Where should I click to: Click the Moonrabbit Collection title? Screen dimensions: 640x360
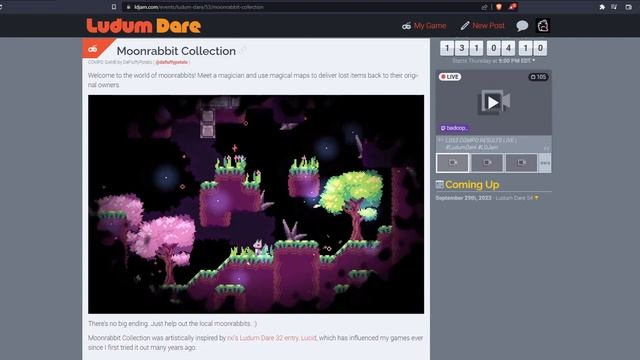pos(176,51)
